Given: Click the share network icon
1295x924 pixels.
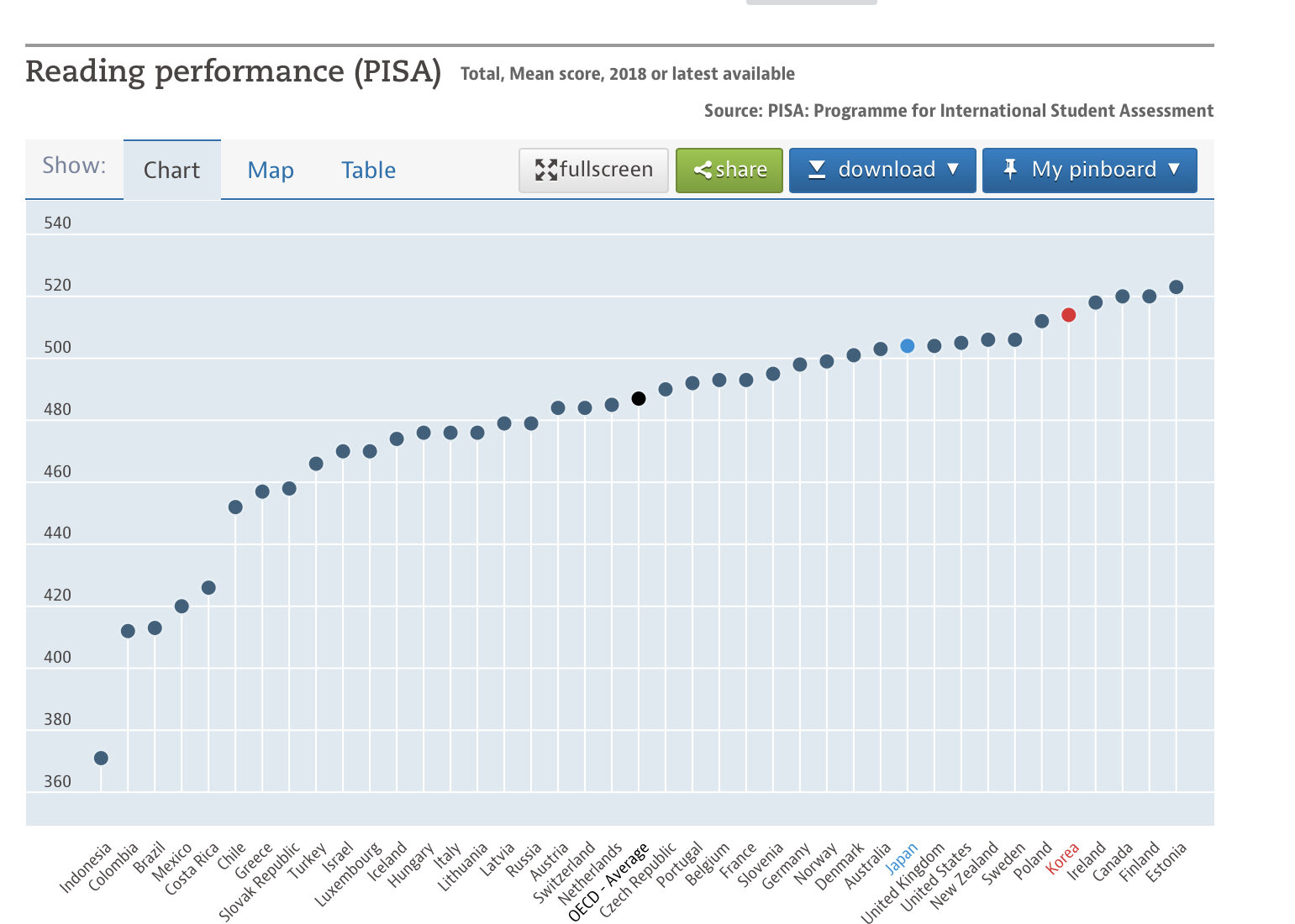Looking at the screenshot, I should (703, 170).
